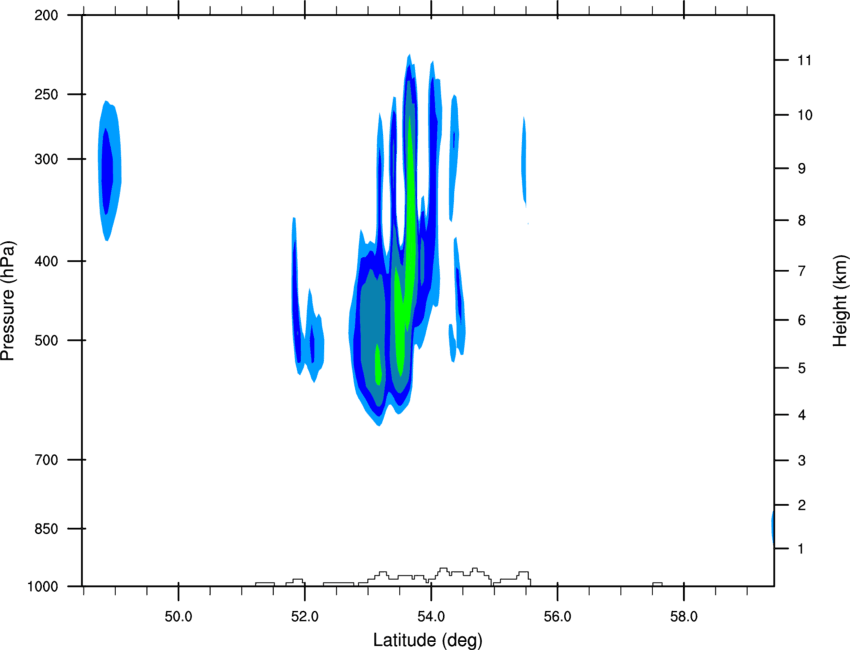Image resolution: width=850 pixels, height=650 pixels.
Task: Pick the 11 km height label
Action: click(804, 60)
